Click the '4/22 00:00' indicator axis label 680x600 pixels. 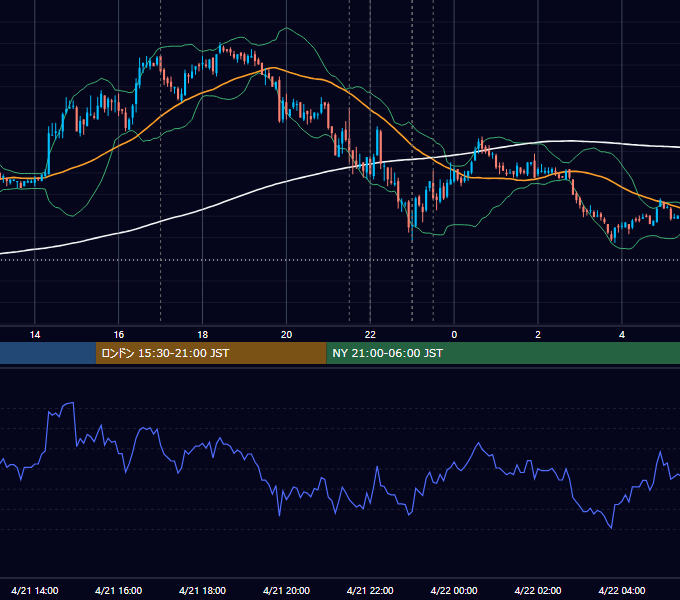coord(454,590)
